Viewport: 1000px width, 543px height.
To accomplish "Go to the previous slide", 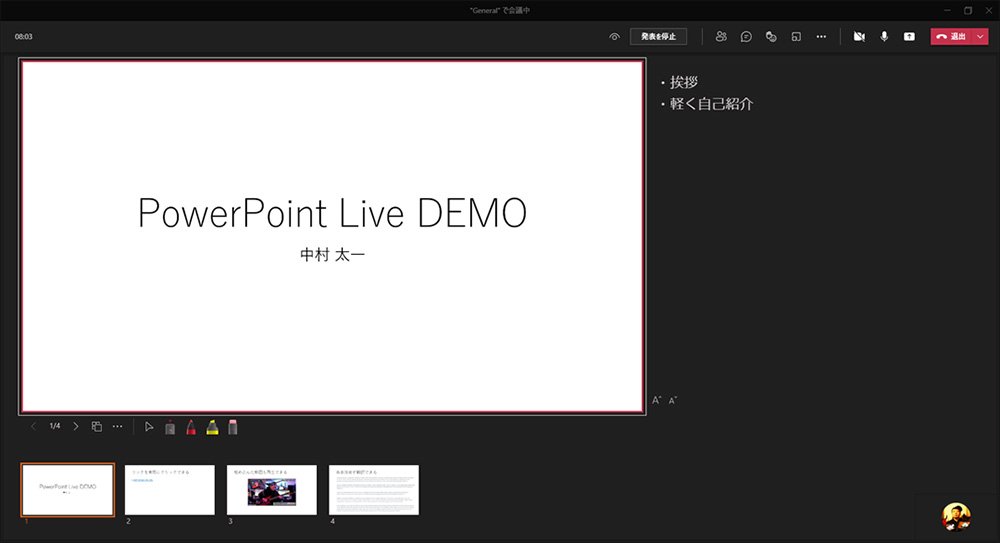I will [x=34, y=426].
